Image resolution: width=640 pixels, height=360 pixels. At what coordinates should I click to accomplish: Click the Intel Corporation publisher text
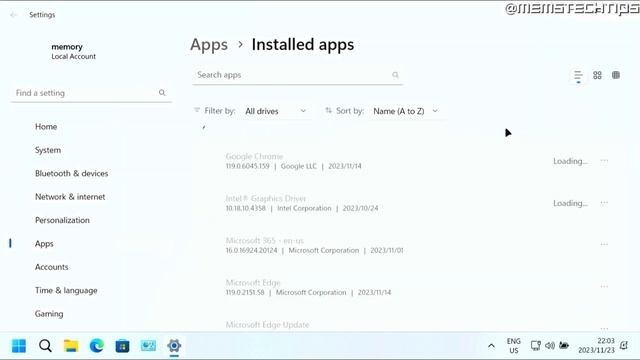click(x=304, y=208)
